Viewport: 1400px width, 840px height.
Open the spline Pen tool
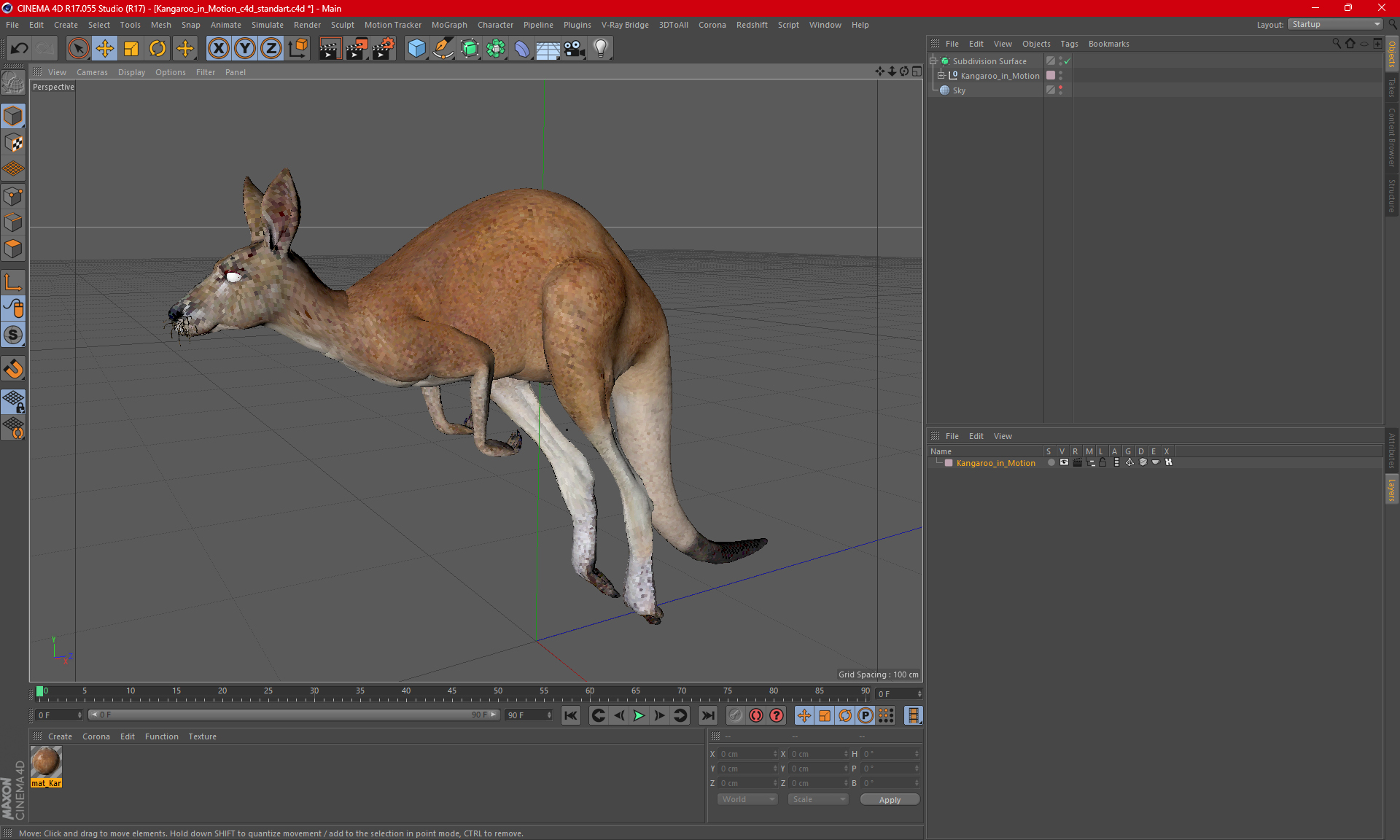[x=443, y=49]
